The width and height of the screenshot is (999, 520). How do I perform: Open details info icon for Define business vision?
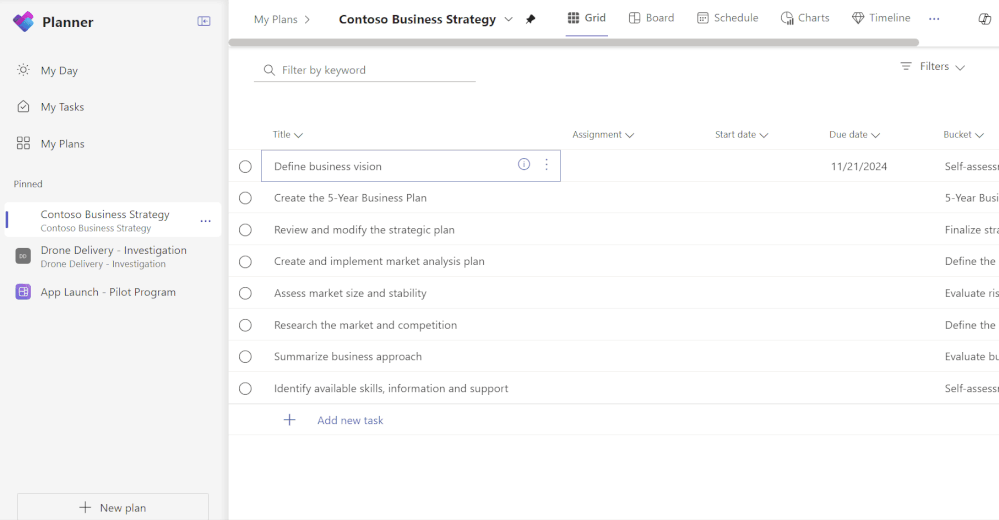tap(524, 165)
